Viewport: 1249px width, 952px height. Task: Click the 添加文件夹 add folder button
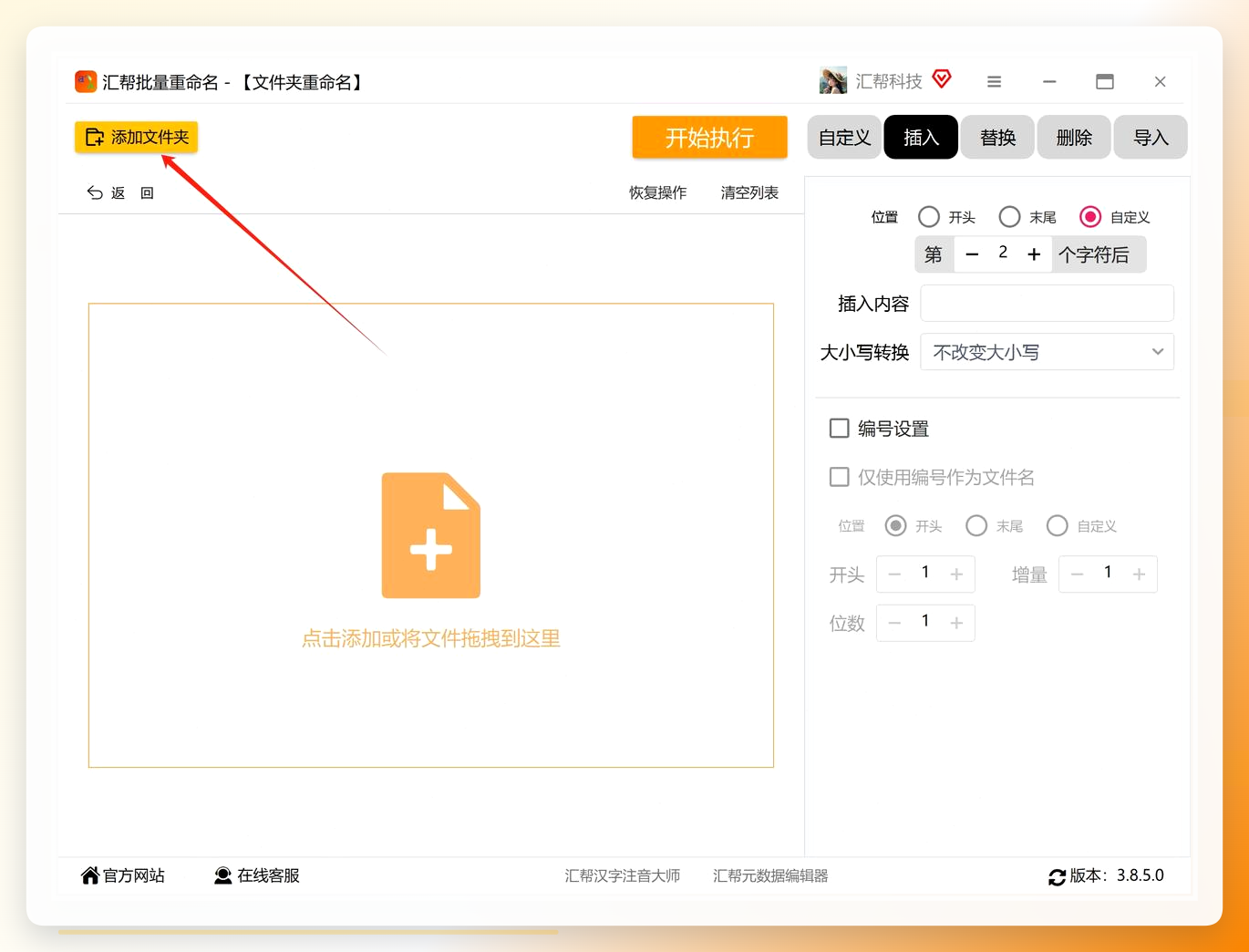pyautogui.click(x=137, y=137)
